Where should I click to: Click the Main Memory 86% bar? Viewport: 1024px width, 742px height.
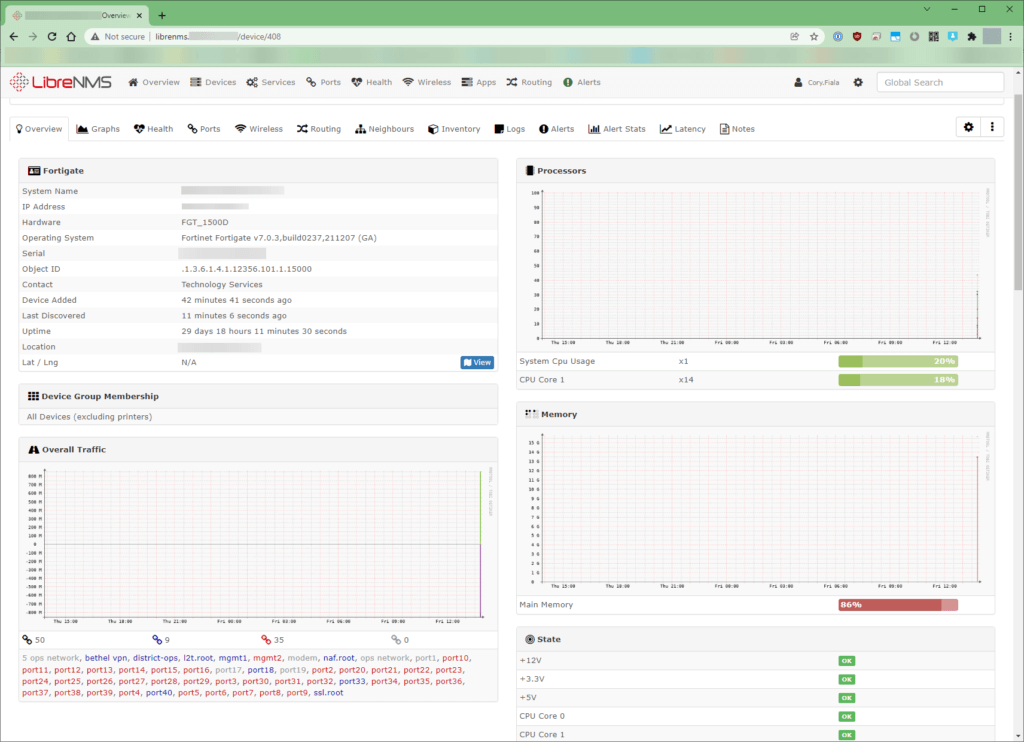(898, 605)
